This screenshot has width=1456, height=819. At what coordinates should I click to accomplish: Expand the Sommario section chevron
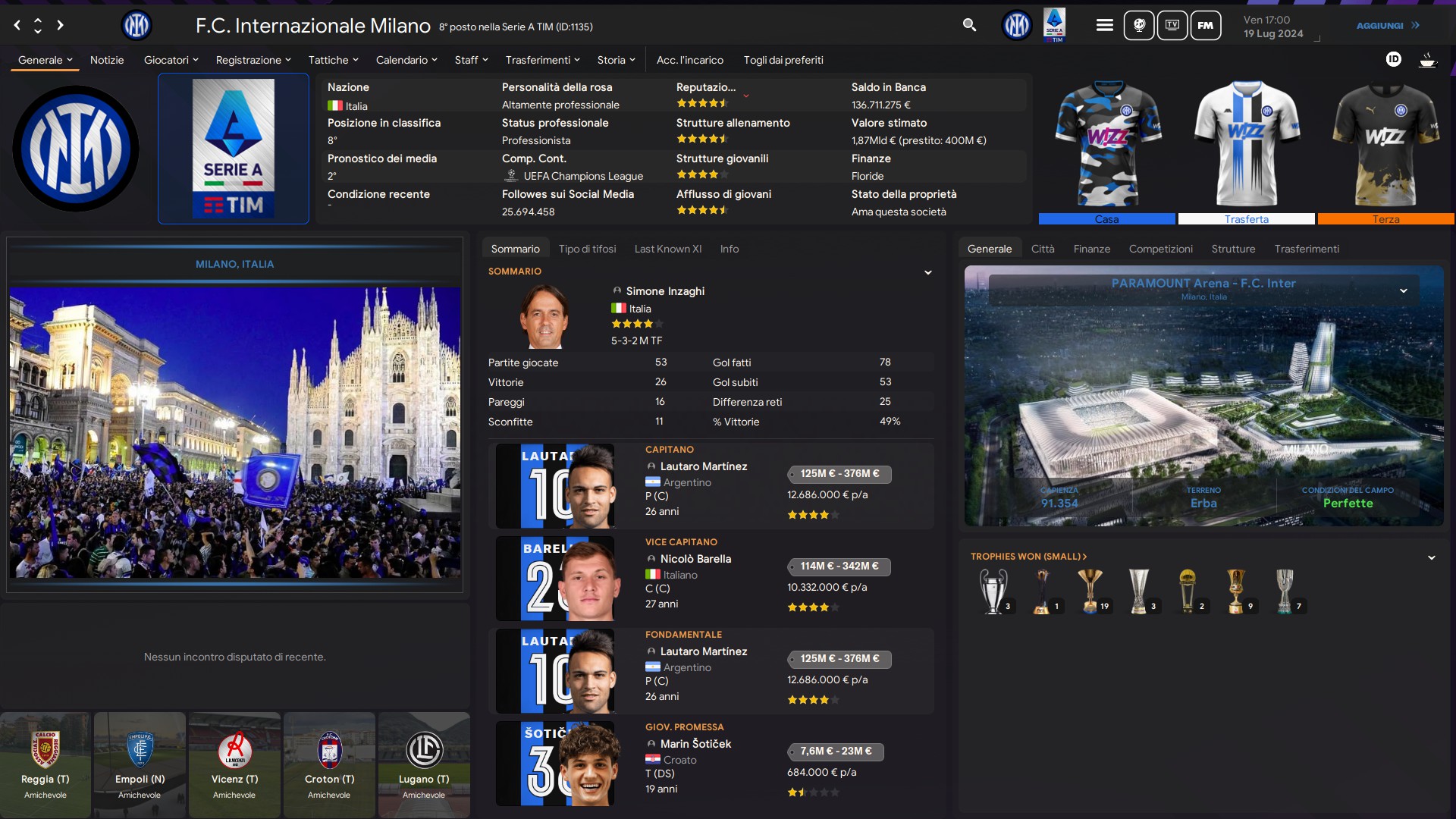(927, 272)
